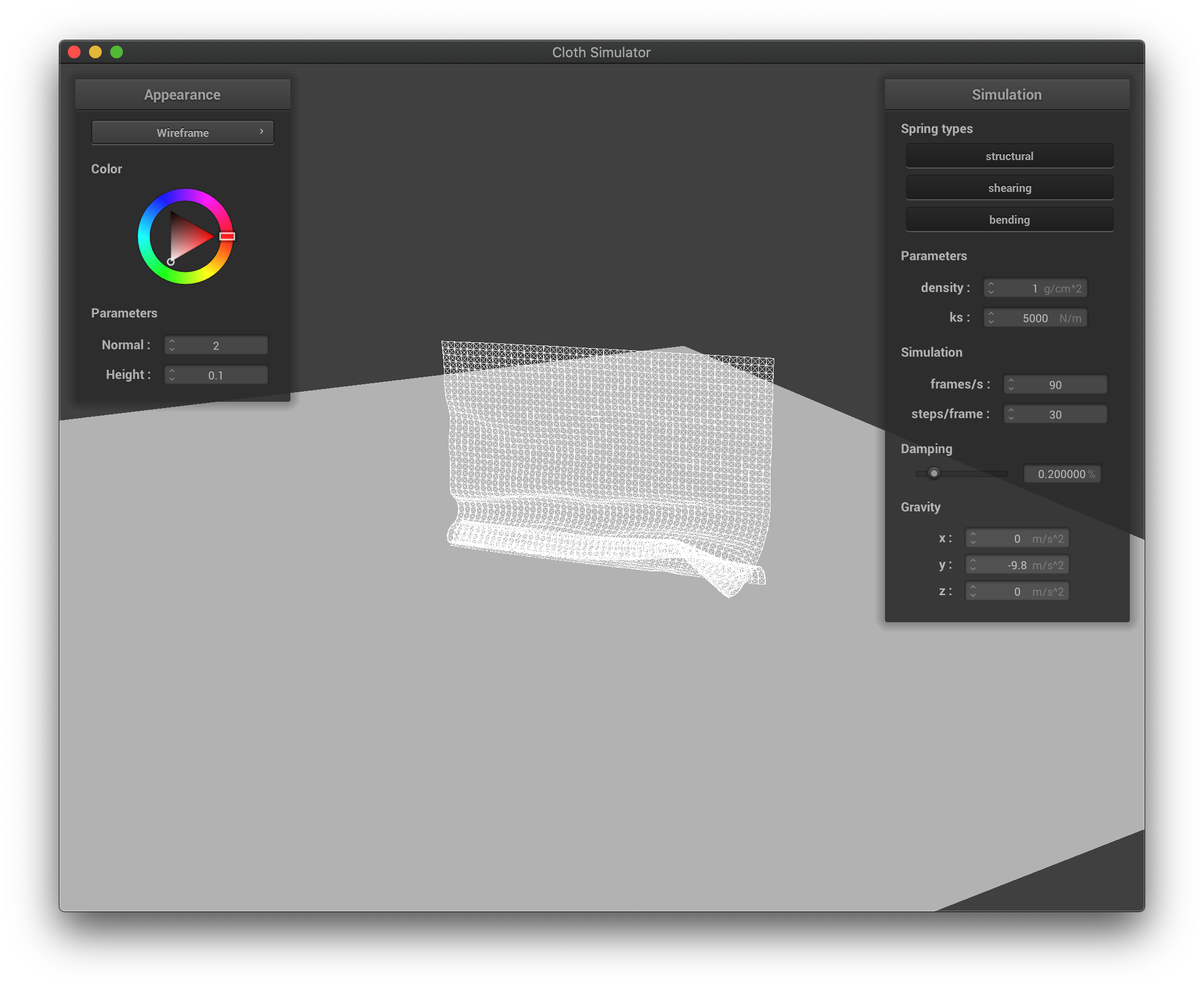Click the gravity x spinner arrows
The image size is (1204, 990).
click(x=972, y=538)
